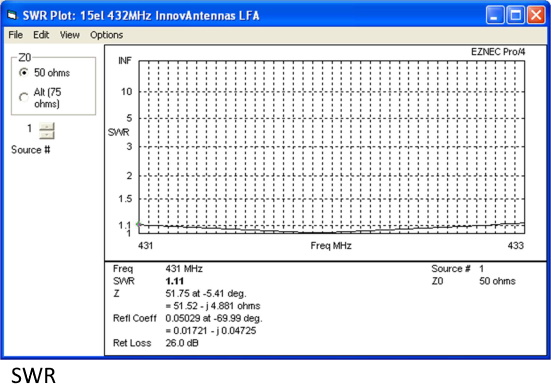Increase Source # with the up spinner arrow
The height and width of the screenshot is (390, 551).
47,126
